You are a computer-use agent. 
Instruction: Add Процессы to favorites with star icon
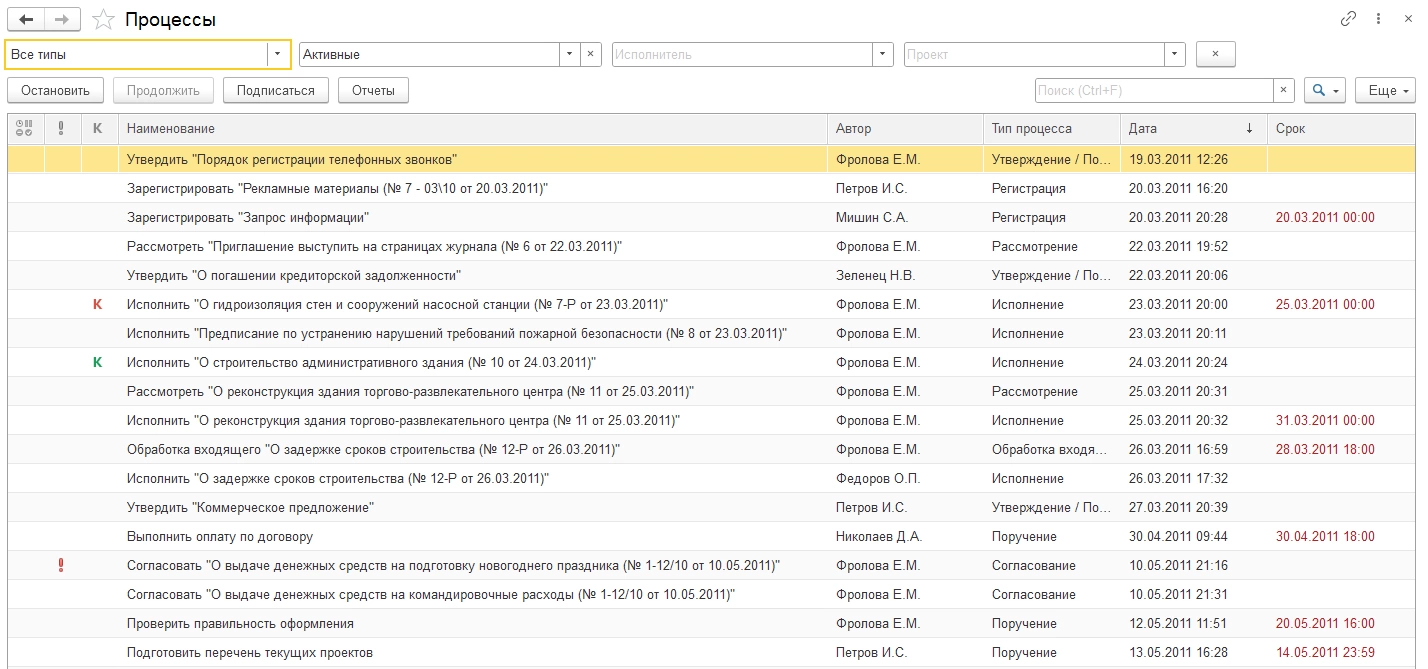102,20
